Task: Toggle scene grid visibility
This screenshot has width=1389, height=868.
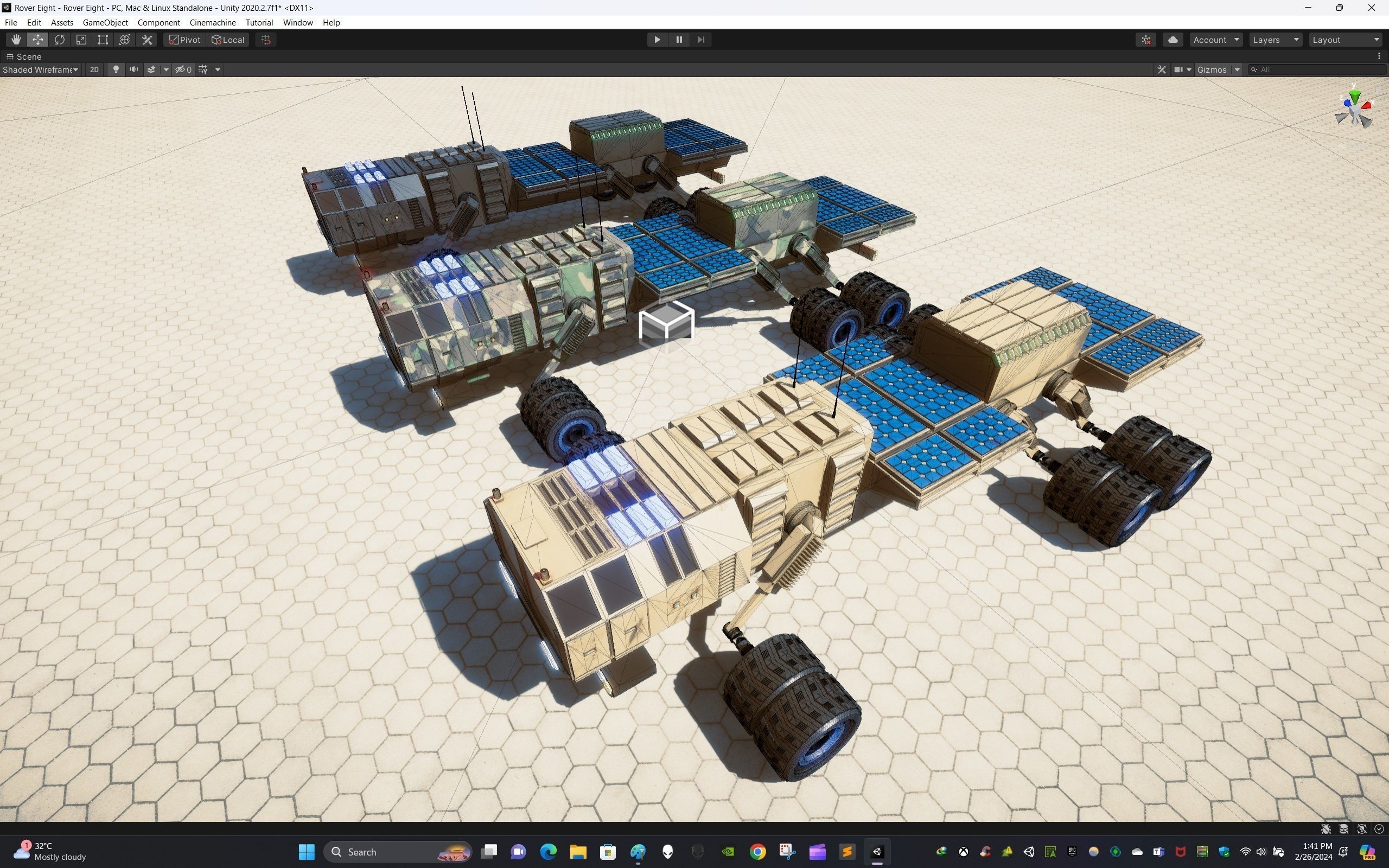Action: coord(203,69)
